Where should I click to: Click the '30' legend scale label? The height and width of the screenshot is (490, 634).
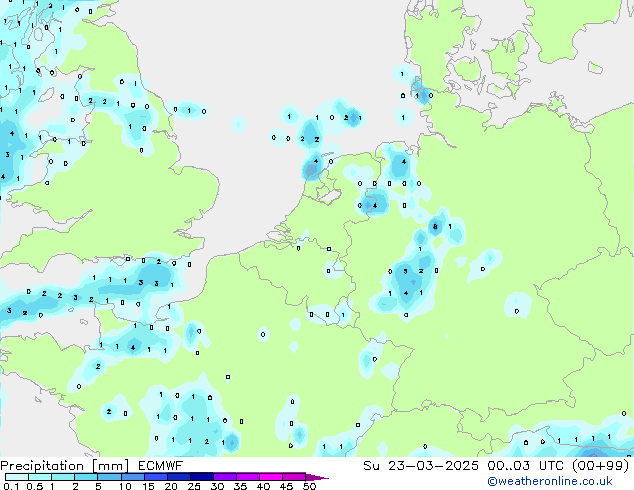coord(217,486)
